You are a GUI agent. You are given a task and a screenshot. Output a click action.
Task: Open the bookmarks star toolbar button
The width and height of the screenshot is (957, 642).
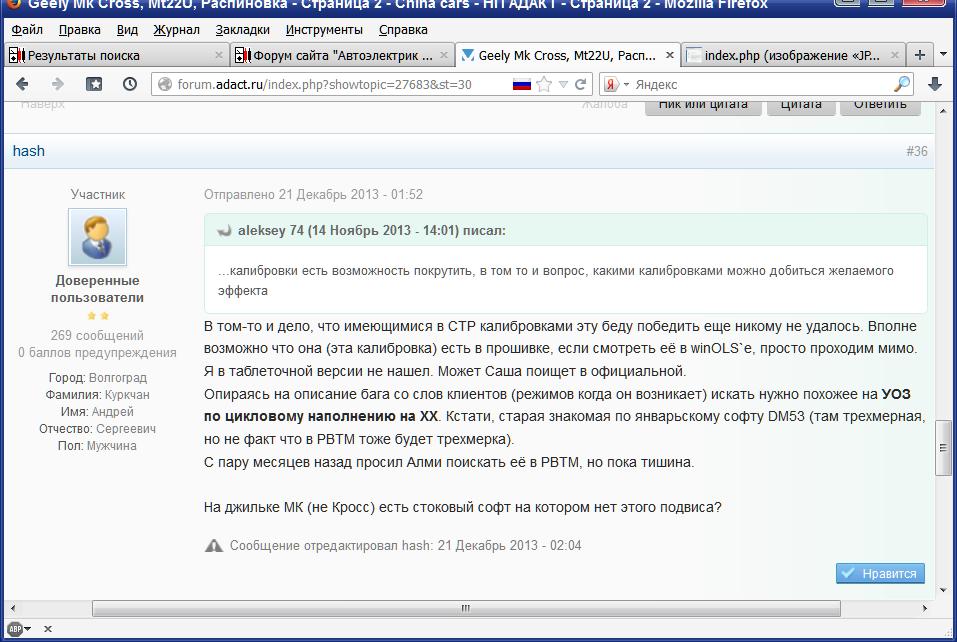[x=94, y=84]
